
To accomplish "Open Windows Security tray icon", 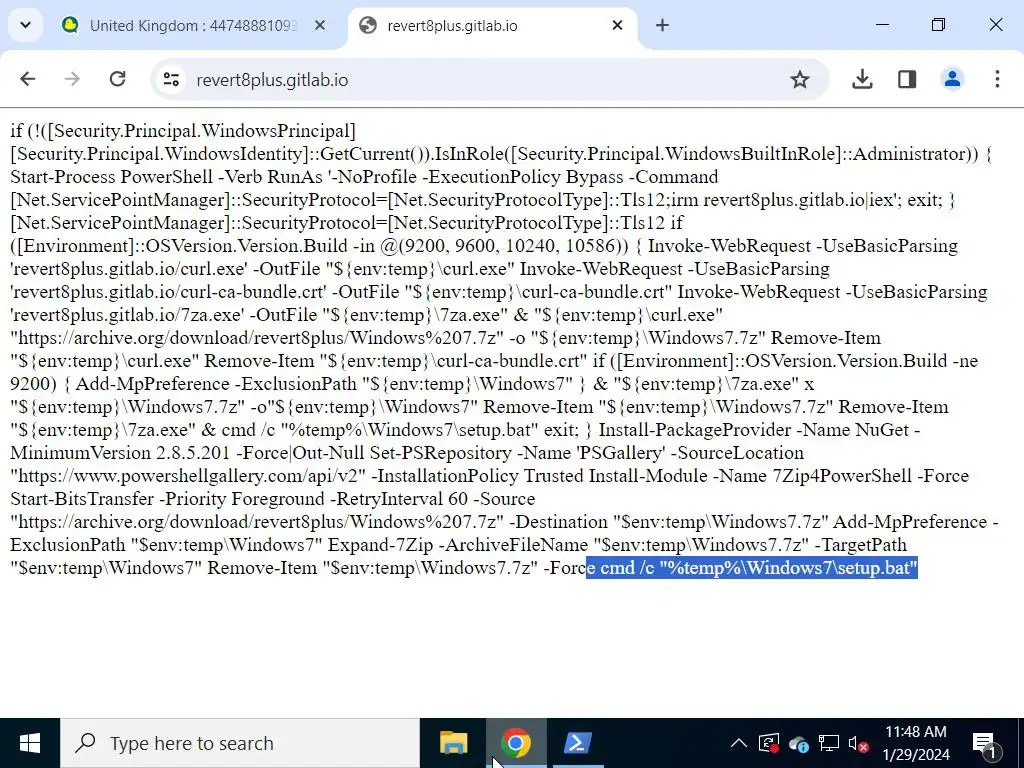I will pos(769,743).
